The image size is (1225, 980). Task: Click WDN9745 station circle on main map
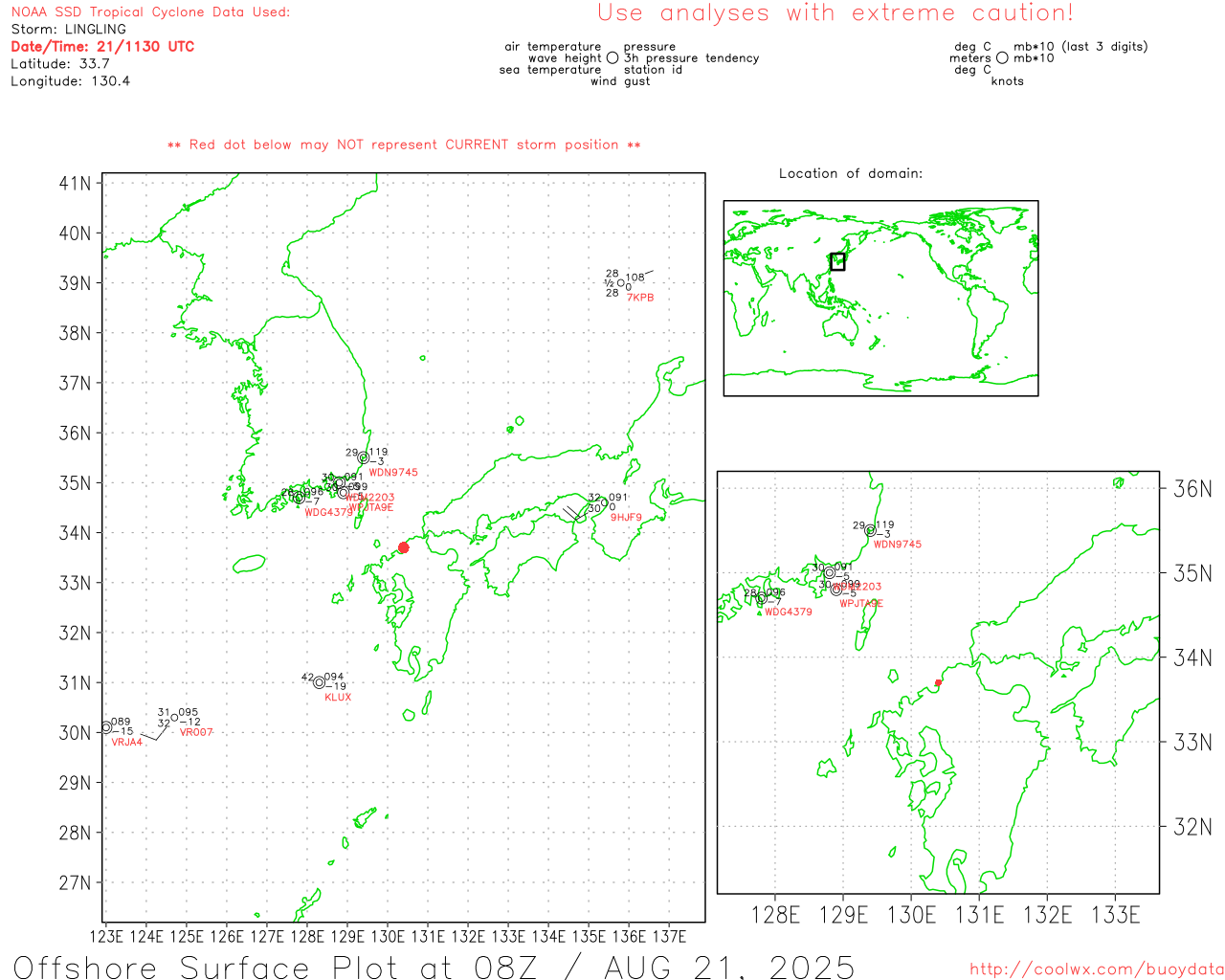pos(364,457)
